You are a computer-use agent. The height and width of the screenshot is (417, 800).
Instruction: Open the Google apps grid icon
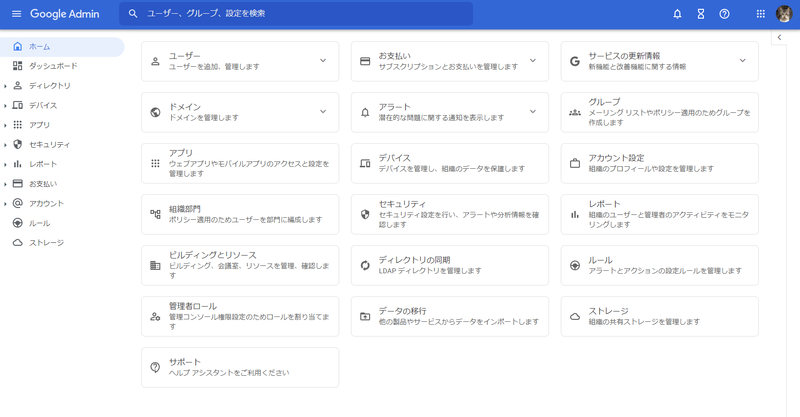click(760, 14)
